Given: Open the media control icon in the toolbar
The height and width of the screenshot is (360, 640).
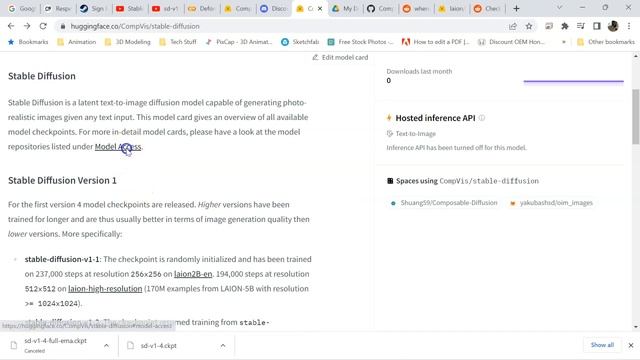Looking at the screenshot, I should pos(581,26).
